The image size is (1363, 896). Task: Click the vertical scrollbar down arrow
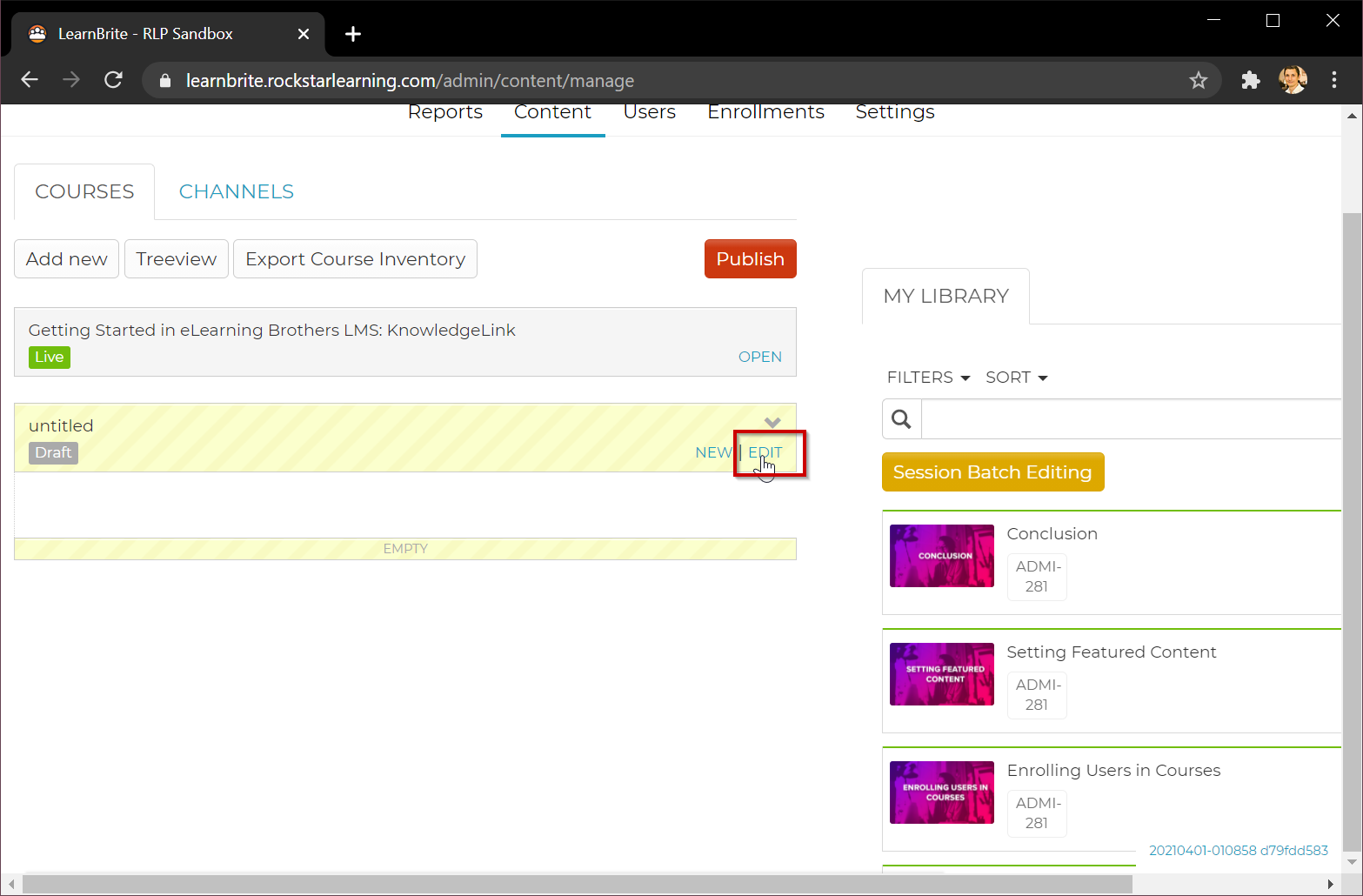click(x=1352, y=862)
